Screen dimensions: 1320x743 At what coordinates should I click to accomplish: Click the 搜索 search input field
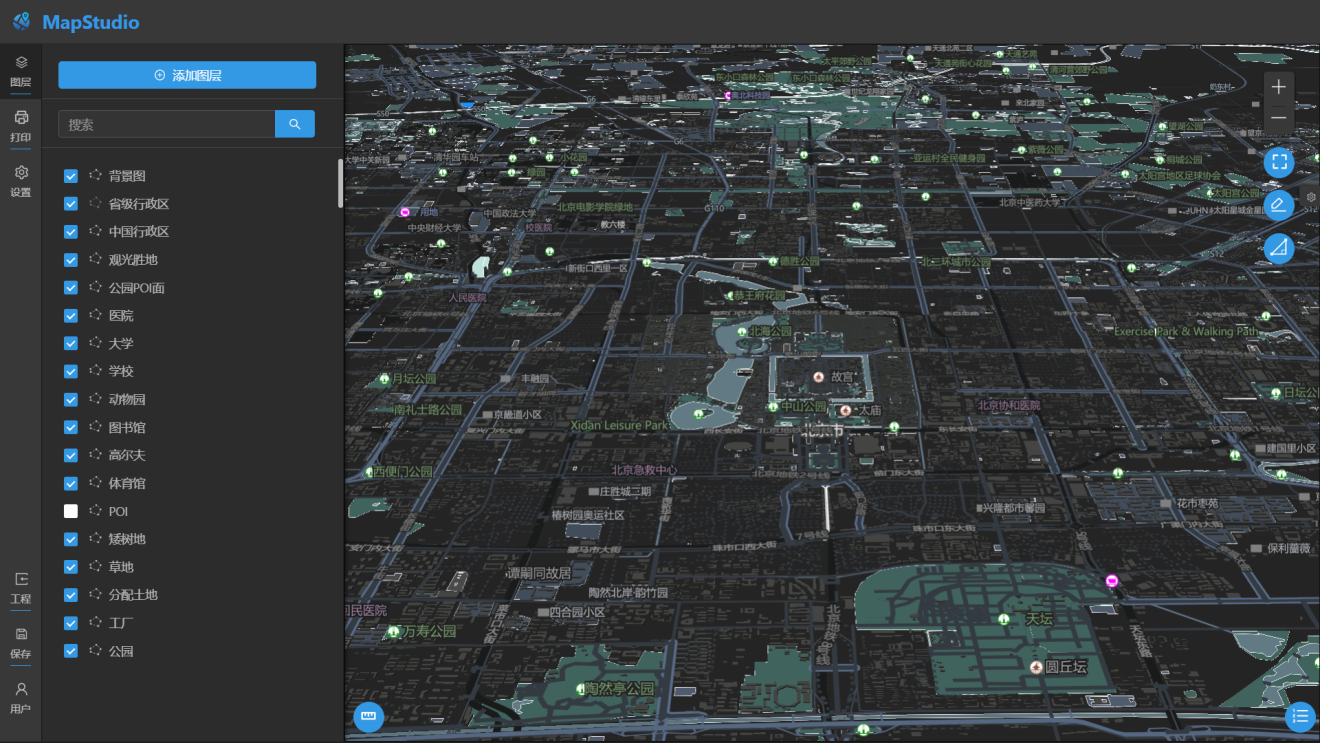[166, 124]
